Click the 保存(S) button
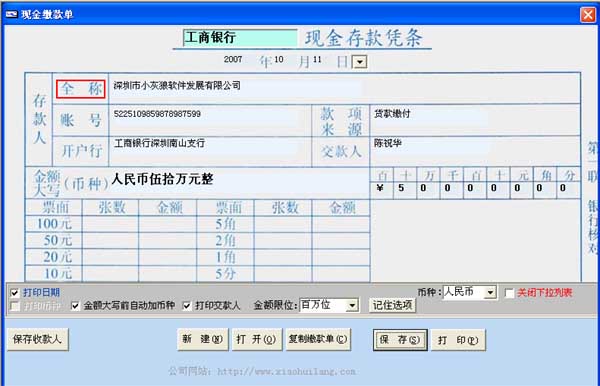 pyautogui.click(x=400, y=340)
